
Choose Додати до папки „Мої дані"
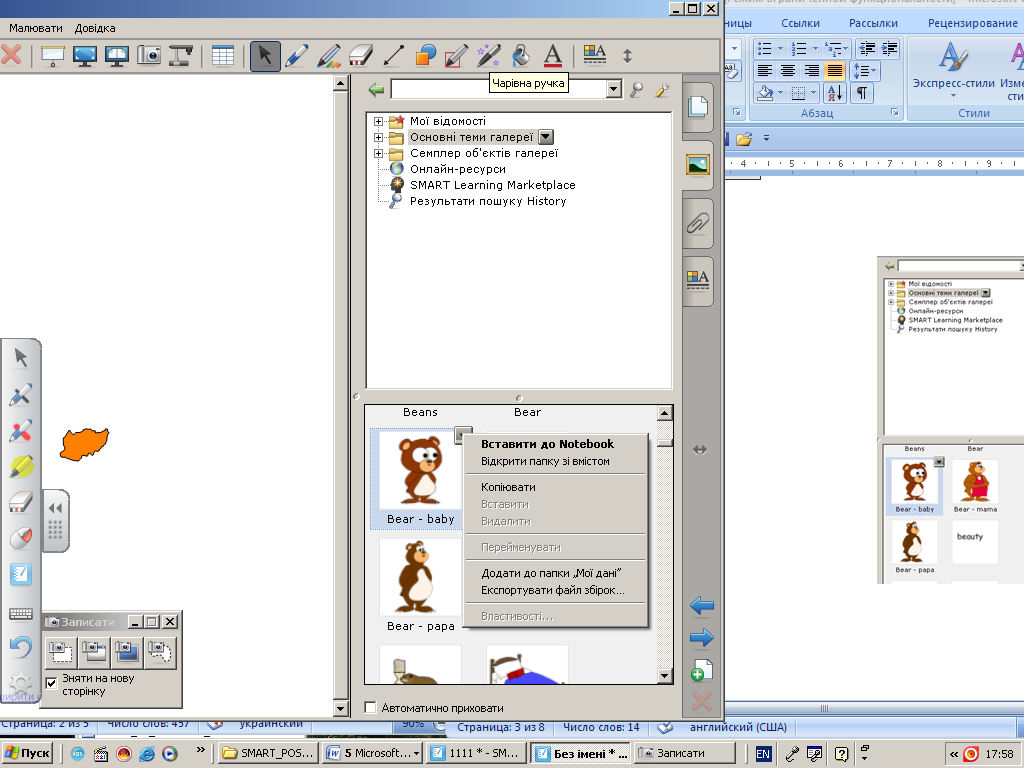(x=551, y=573)
